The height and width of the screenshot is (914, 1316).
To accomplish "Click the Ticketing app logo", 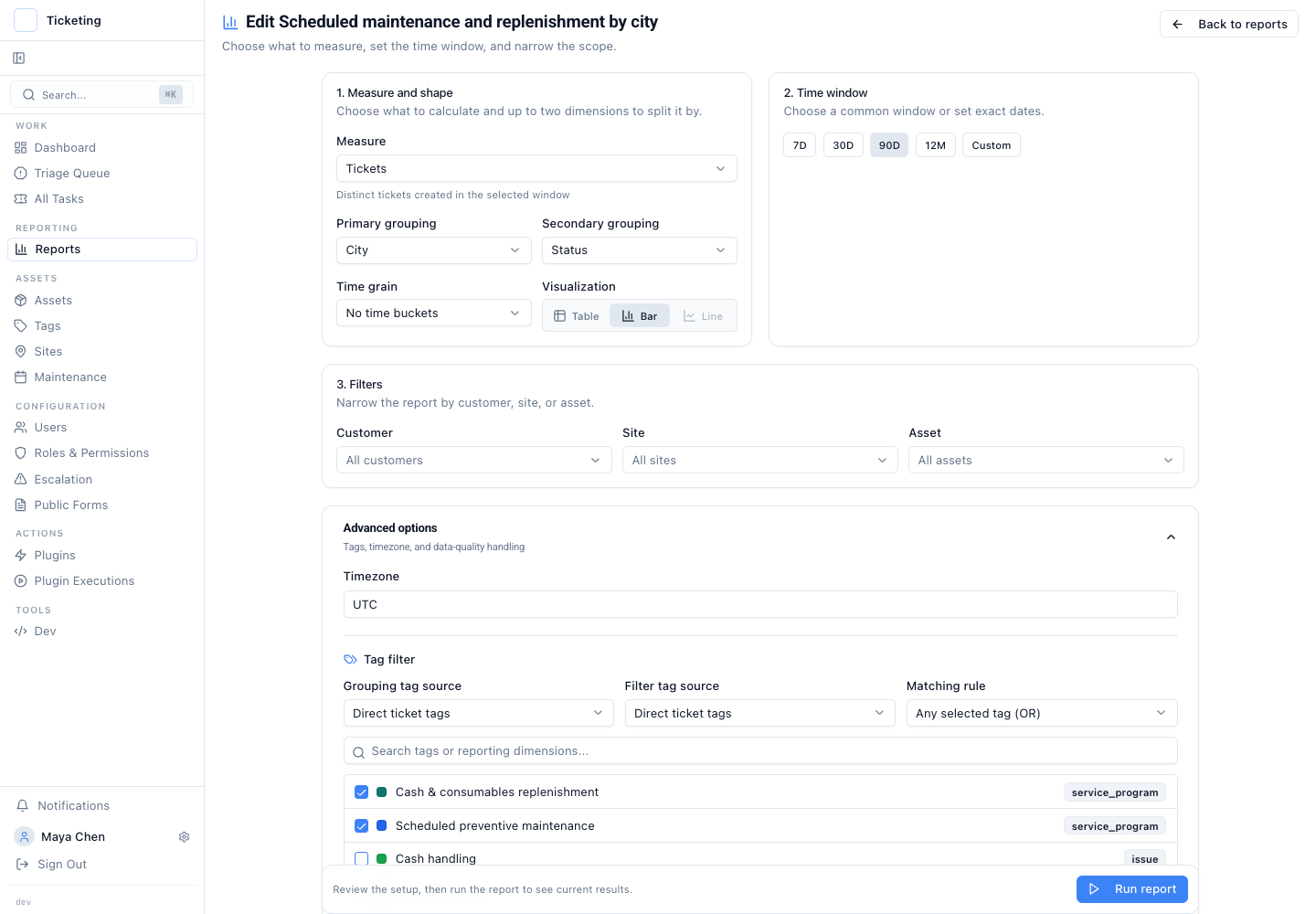I will coord(26,20).
